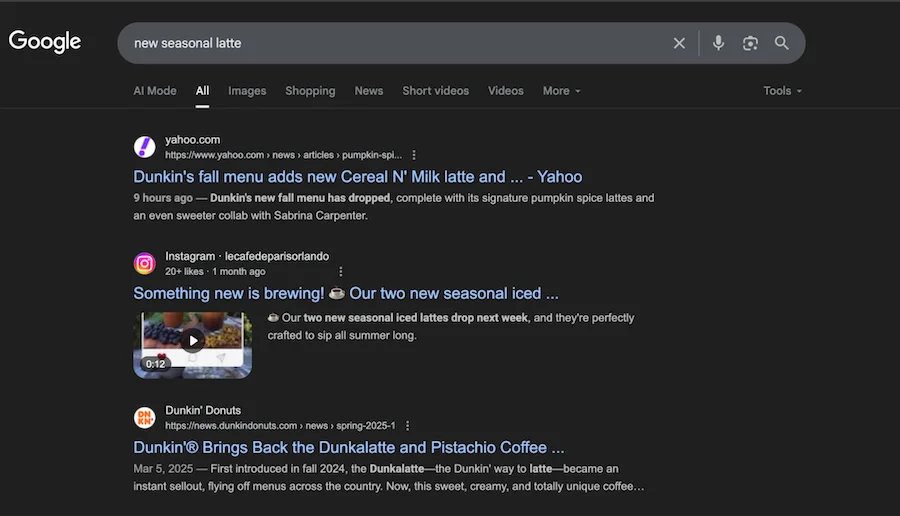
Task: Switch to Shopping tab
Action: pyautogui.click(x=310, y=91)
